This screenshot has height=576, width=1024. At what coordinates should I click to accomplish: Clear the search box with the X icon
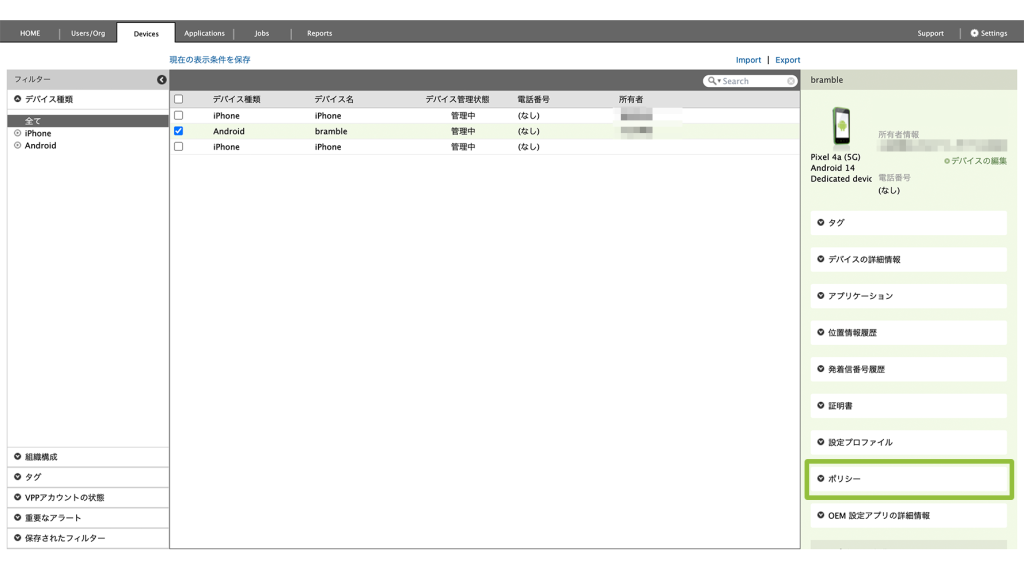[791, 81]
